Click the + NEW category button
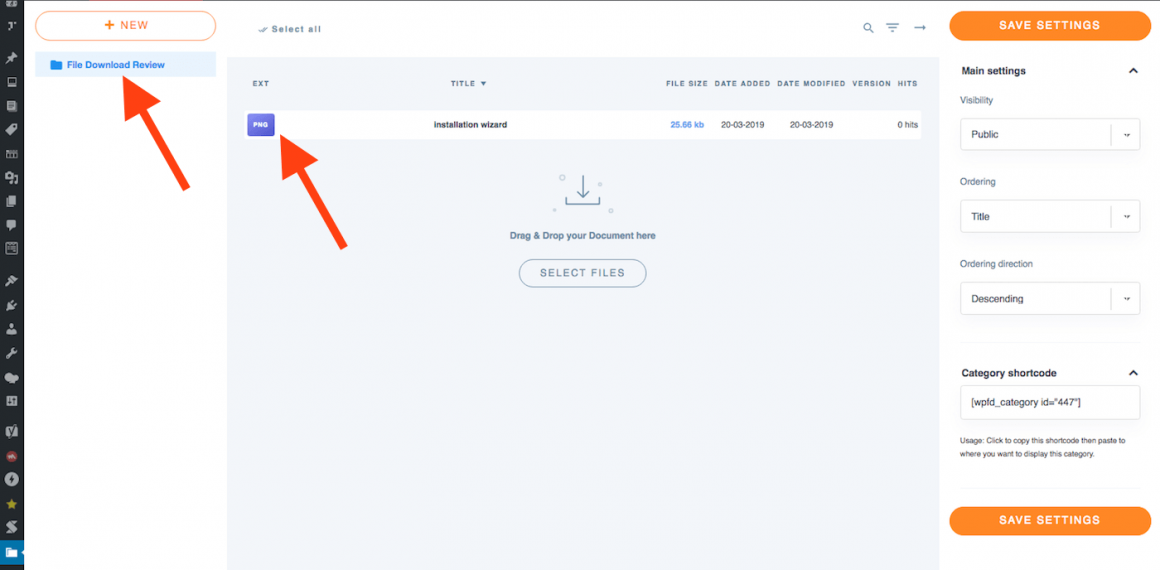The image size is (1160, 570). 126,25
